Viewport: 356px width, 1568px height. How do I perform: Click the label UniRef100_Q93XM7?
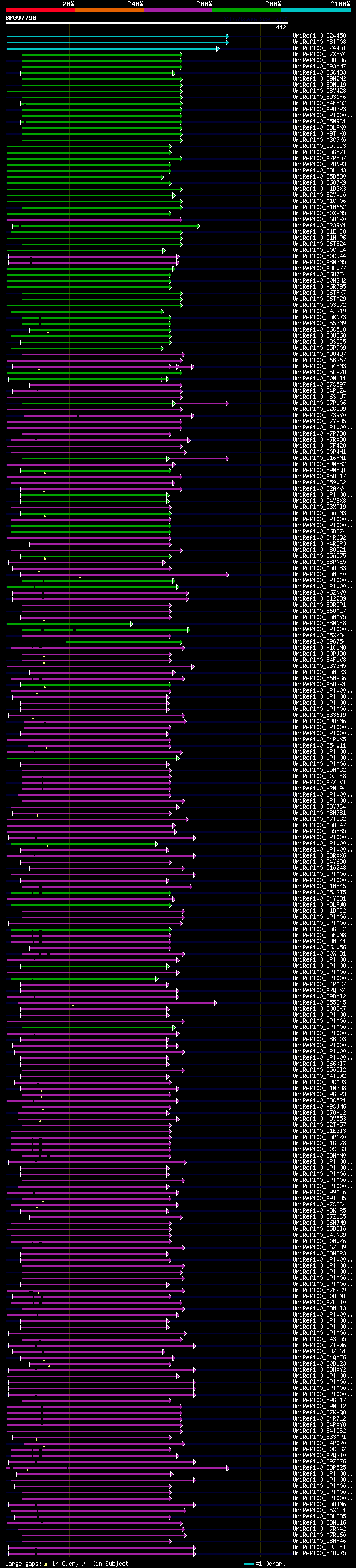click(x=319, y=66)
